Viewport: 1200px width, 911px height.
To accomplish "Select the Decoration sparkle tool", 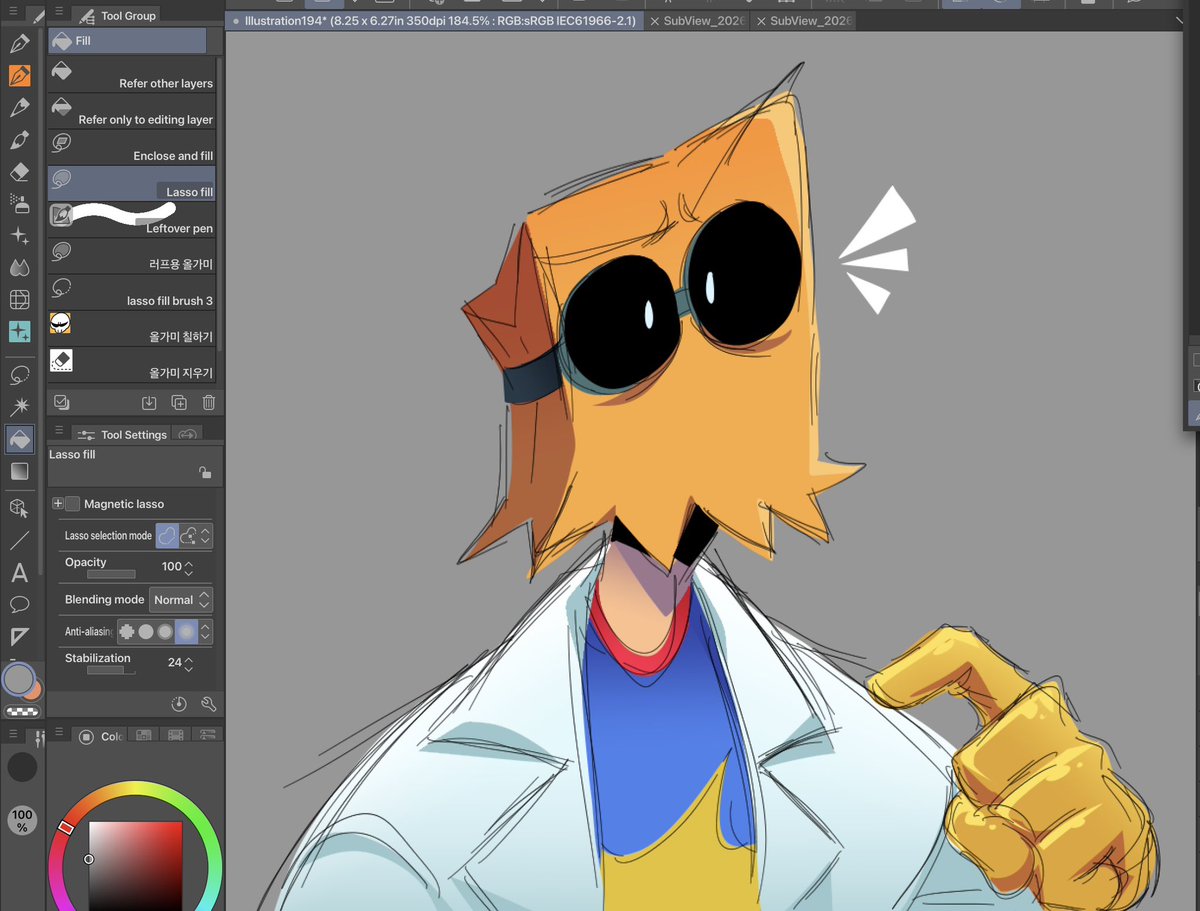I will pyautogui.click(x=19, y=236).
